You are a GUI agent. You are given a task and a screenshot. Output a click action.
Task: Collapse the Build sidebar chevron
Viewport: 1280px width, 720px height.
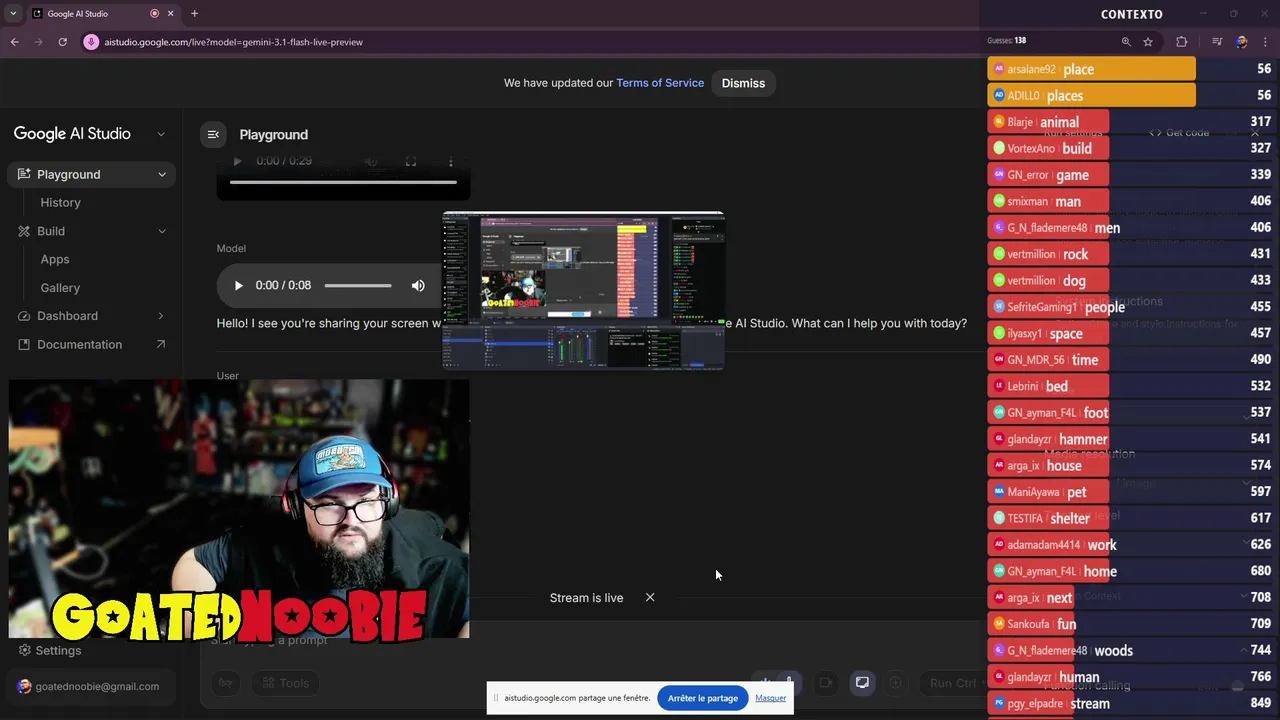pos(162,231)
